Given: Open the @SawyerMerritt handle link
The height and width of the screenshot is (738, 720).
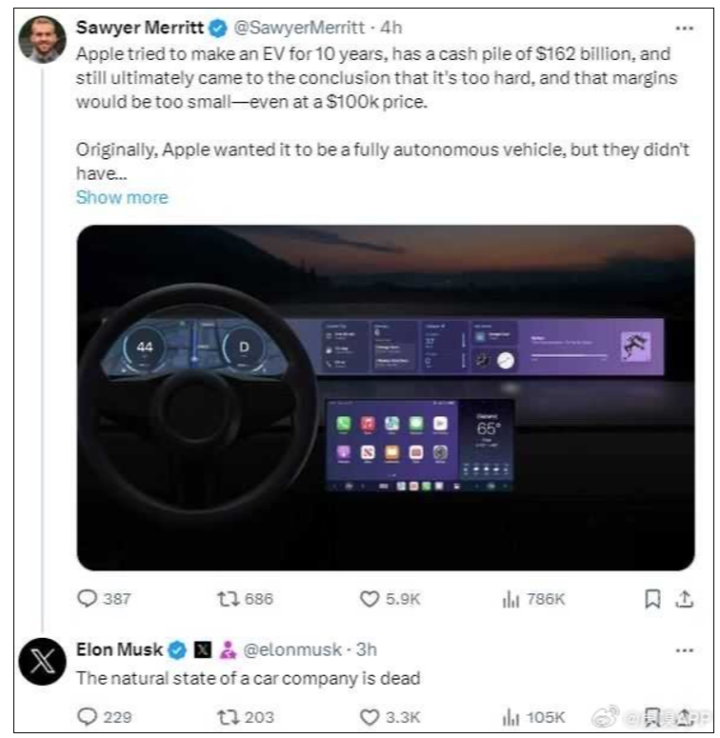Looking at the screenshot, I should 299,28.
